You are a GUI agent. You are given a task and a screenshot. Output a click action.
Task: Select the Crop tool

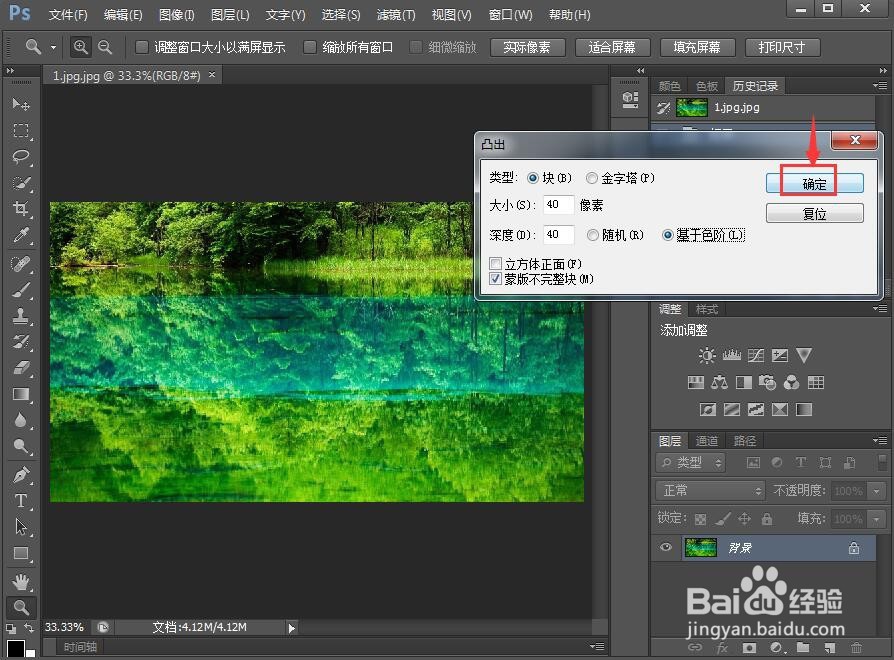click(21, 209)
